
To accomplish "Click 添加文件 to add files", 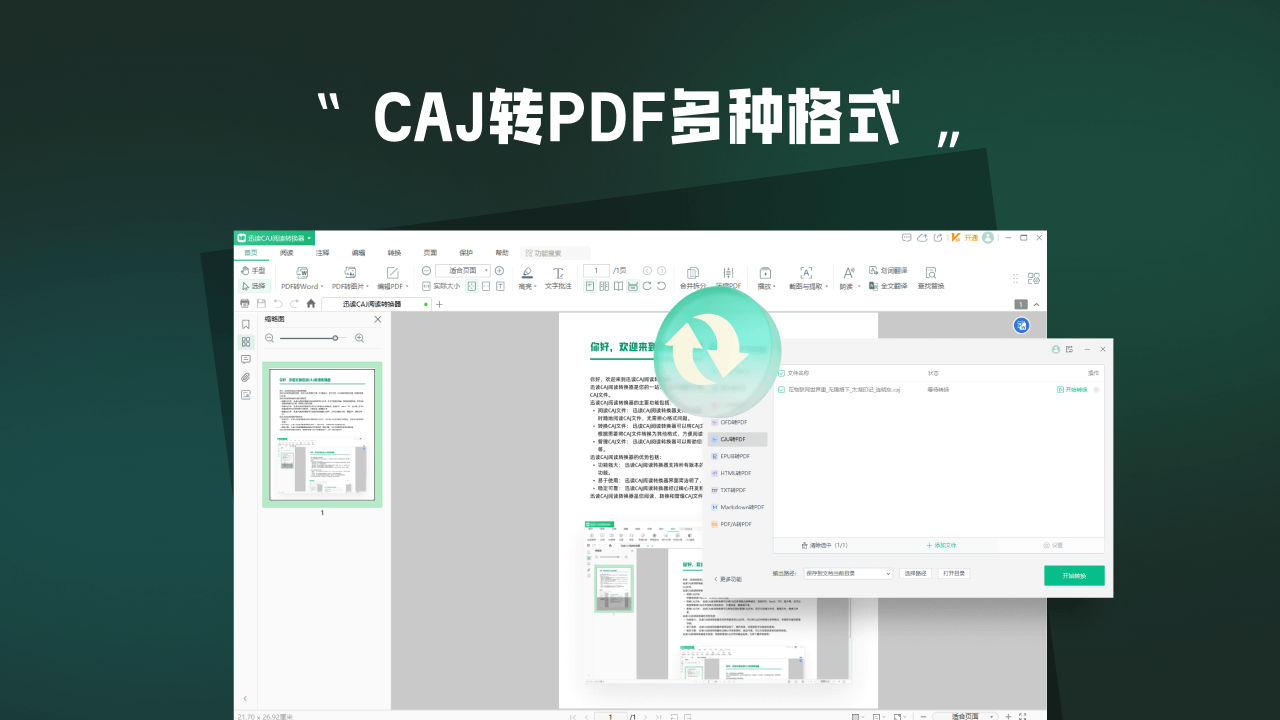I will point(941,545).
